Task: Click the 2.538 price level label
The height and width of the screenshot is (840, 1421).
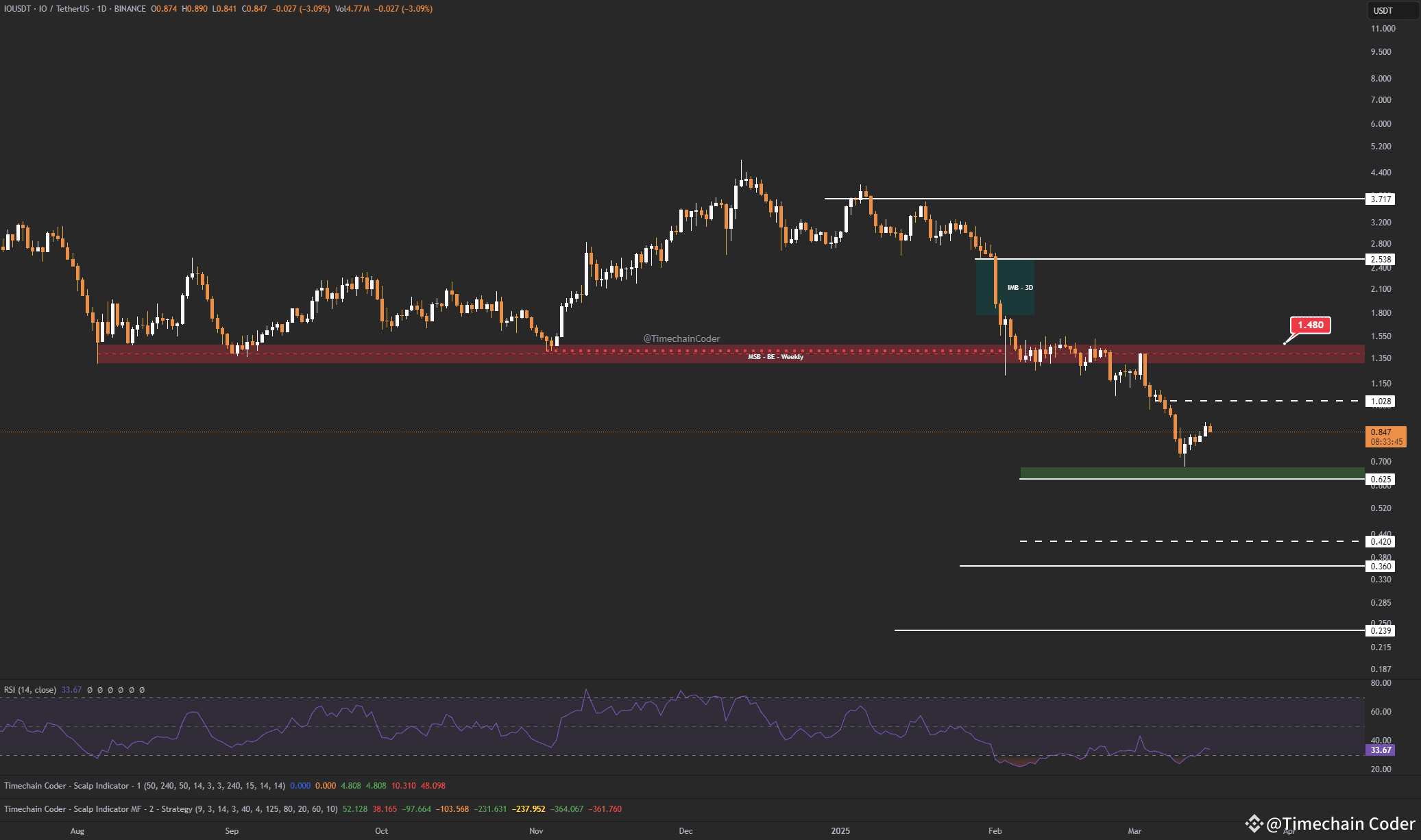Action: click(1381, 260)
